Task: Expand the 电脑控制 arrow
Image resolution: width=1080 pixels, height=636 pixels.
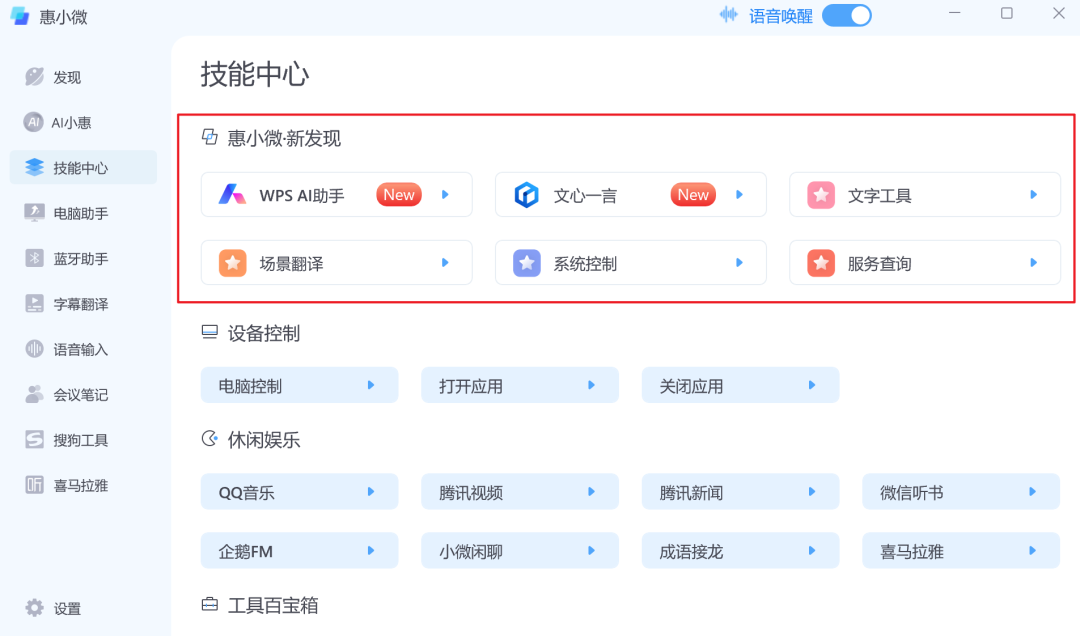Action: (371, 385)
